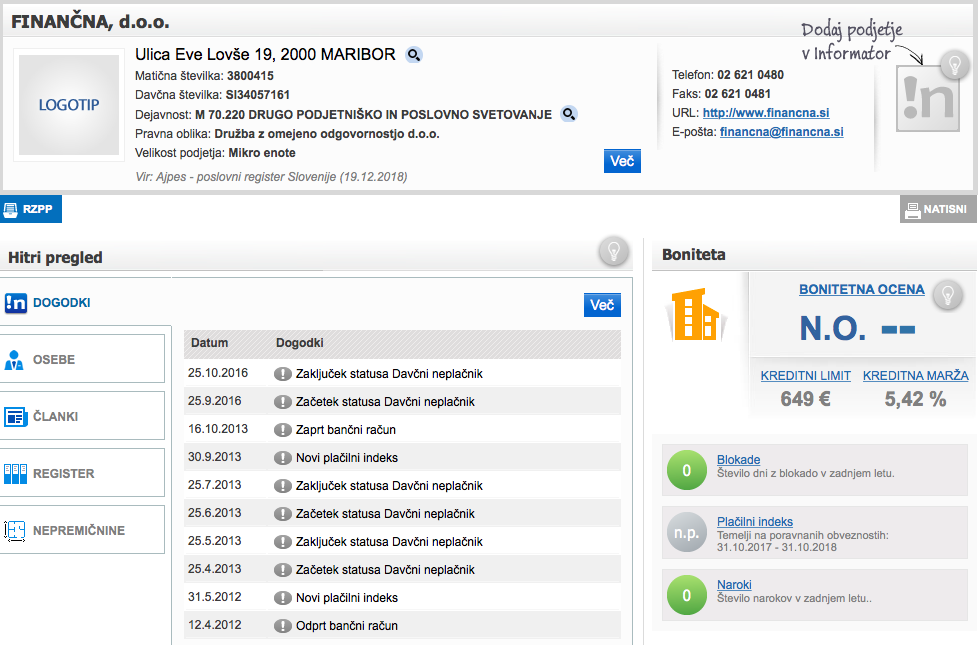Click Več button in company details
979x645 pixels.
[x=622, y=161]
